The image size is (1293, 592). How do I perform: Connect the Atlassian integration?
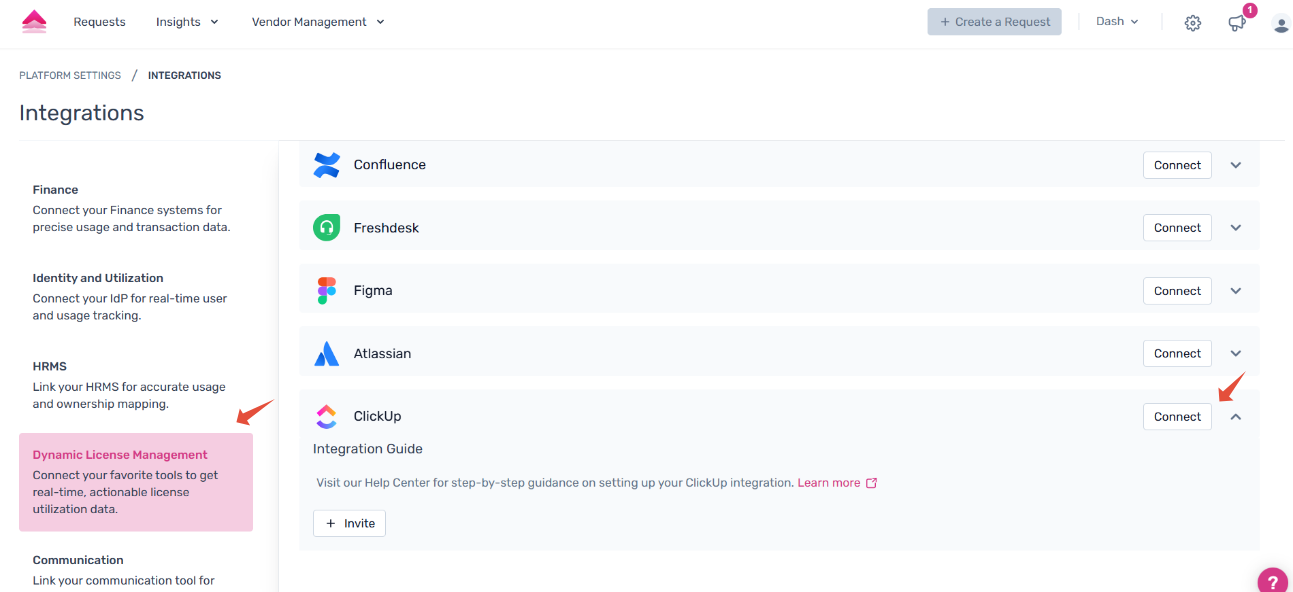tap(1177, 353)
